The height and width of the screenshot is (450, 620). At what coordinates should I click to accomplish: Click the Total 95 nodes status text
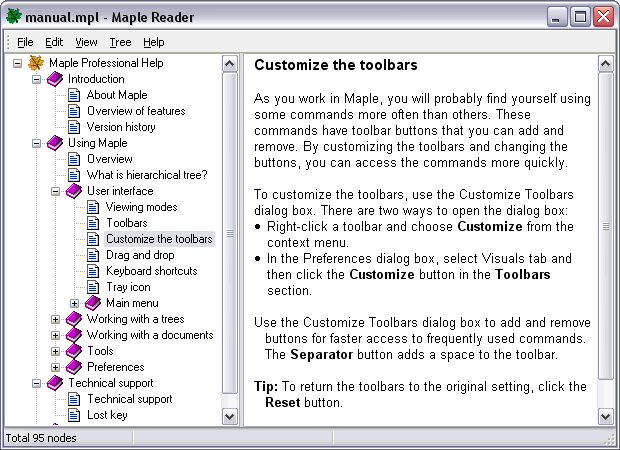(x=41, y=438)
